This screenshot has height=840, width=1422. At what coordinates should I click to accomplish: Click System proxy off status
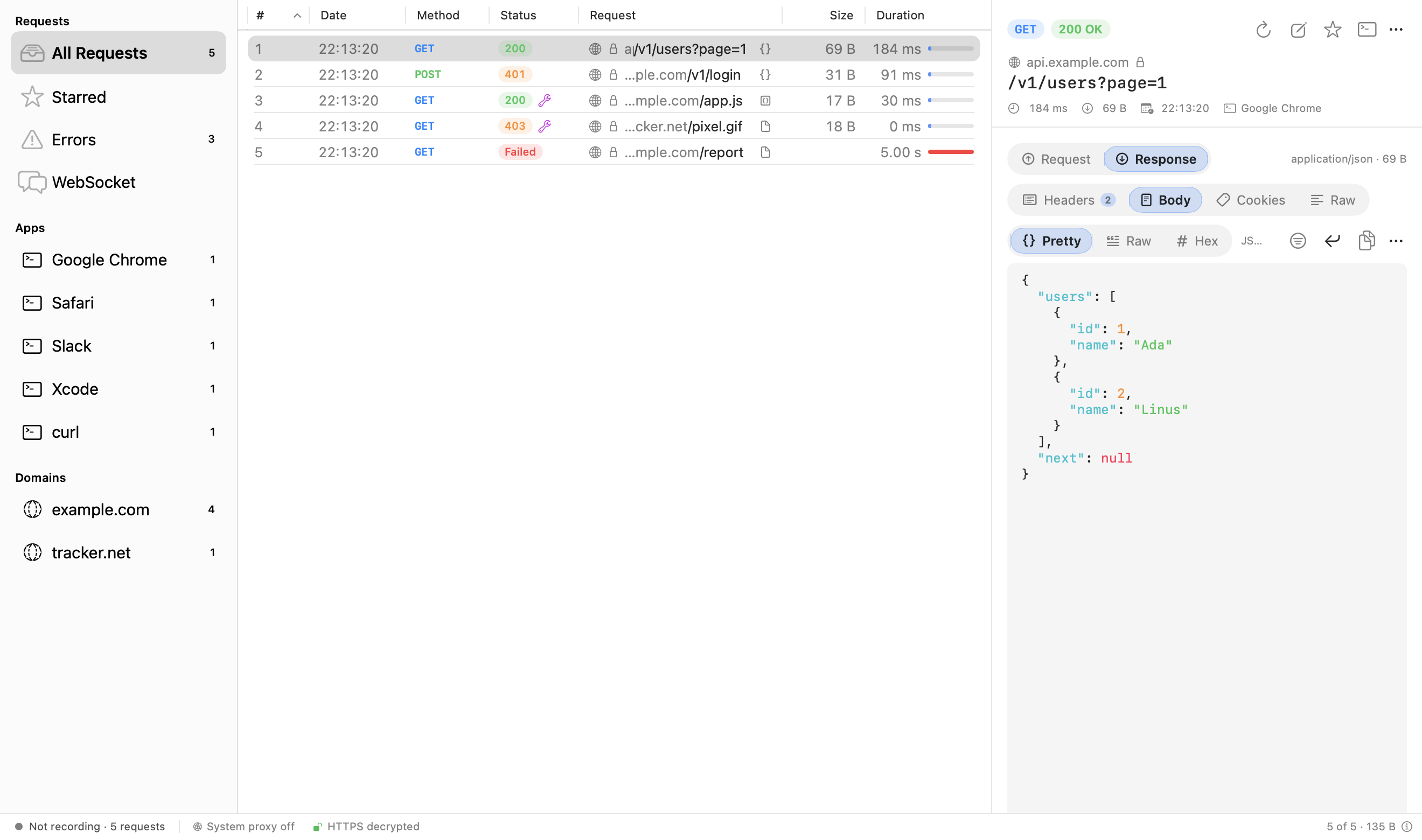pyautogui.click(x=243, y=827)
